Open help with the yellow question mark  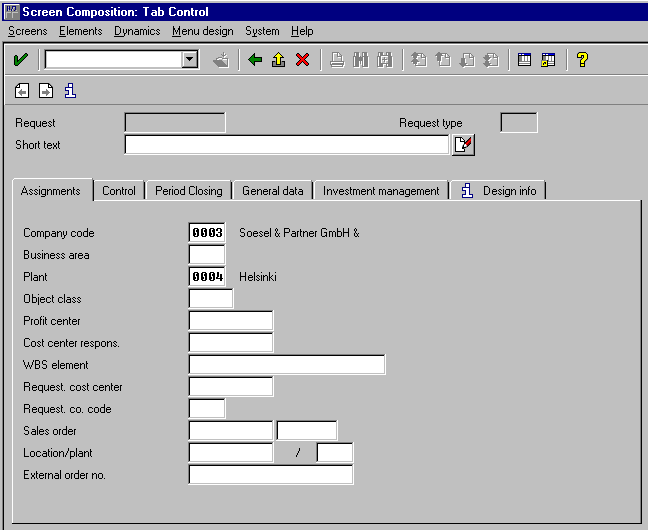click(x=582, y=60)
